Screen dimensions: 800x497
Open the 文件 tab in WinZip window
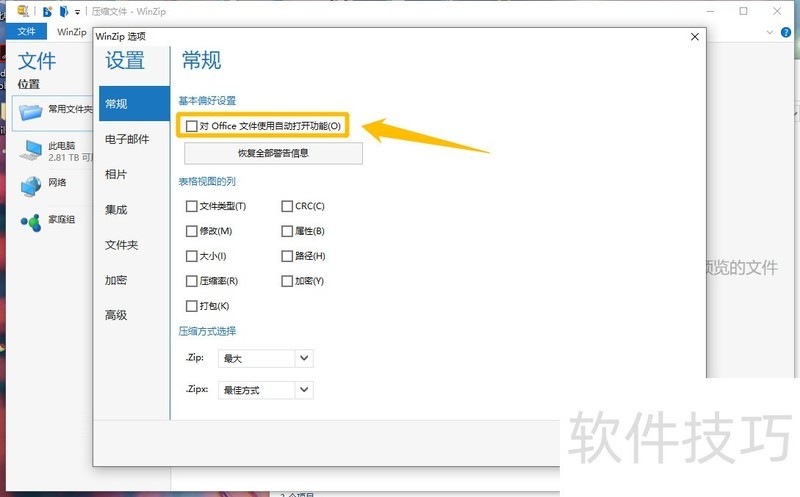(27, 31)
